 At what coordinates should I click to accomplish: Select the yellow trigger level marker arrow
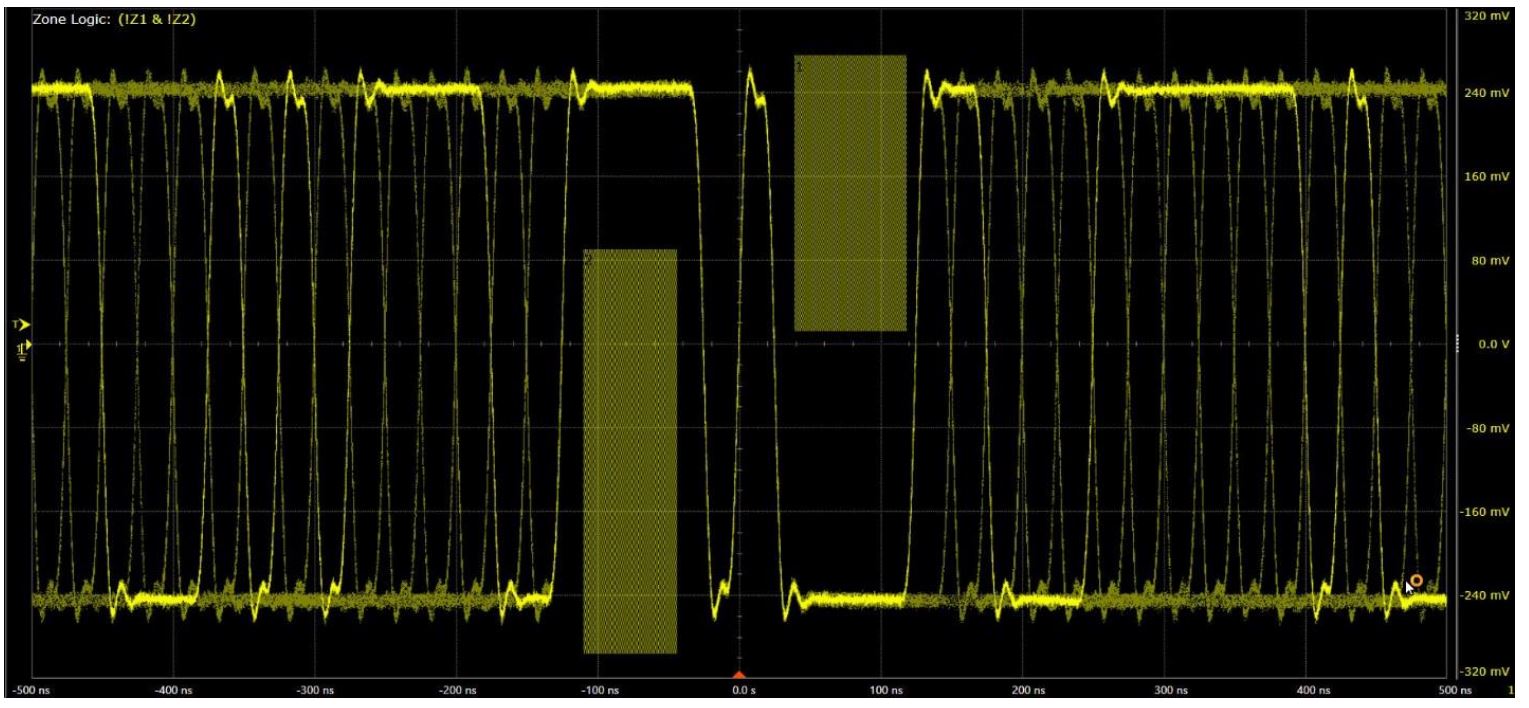click(22, 322)
